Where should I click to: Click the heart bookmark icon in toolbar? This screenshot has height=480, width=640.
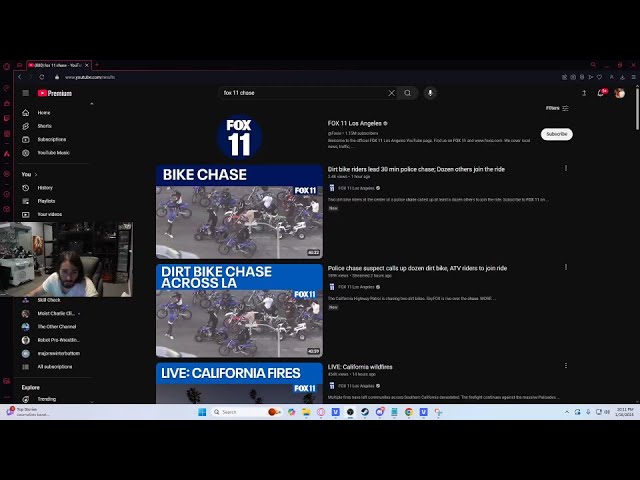pos(599,77)
